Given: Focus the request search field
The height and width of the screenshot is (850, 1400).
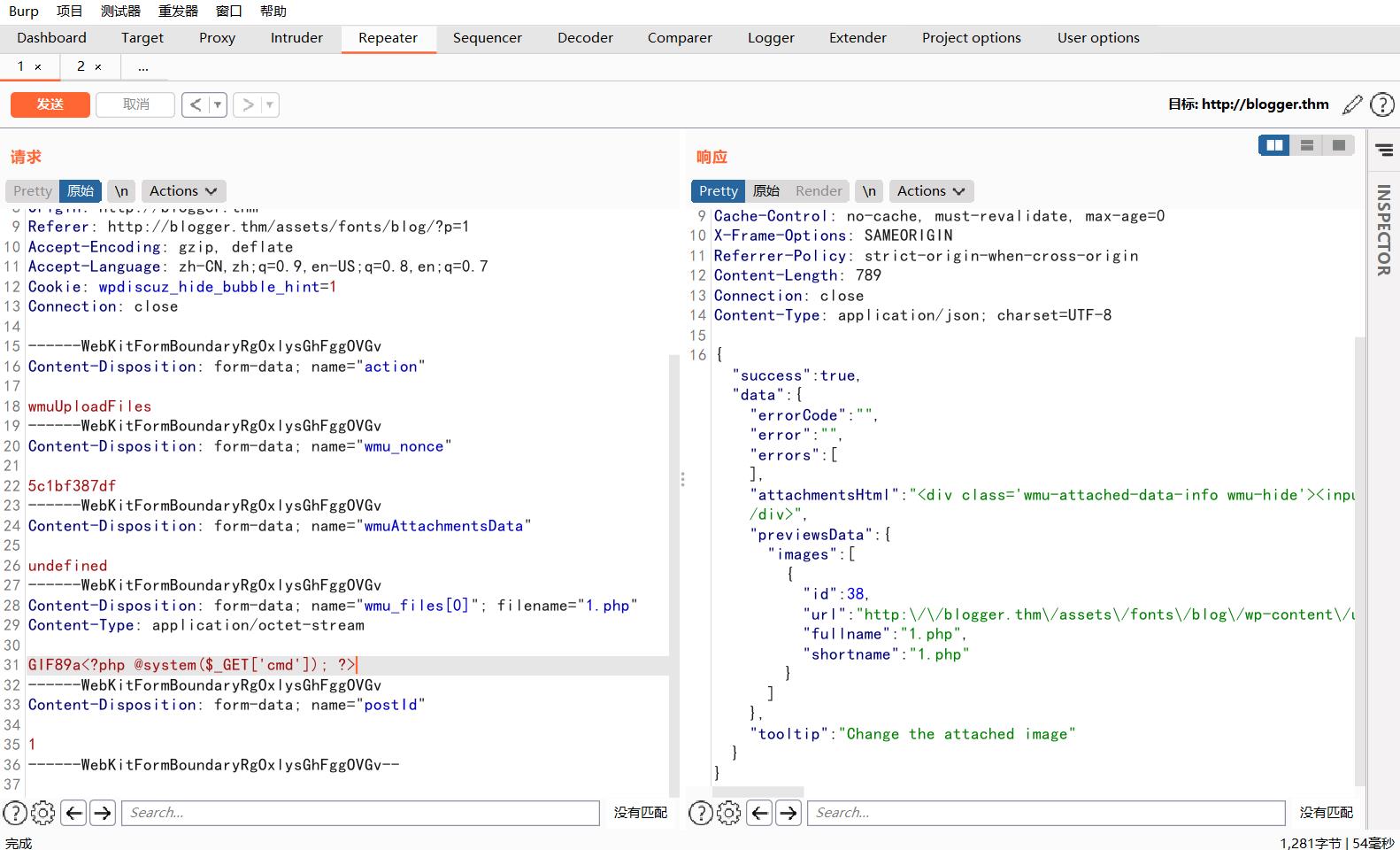Looking at the screenshot, I should click(360, 813).
